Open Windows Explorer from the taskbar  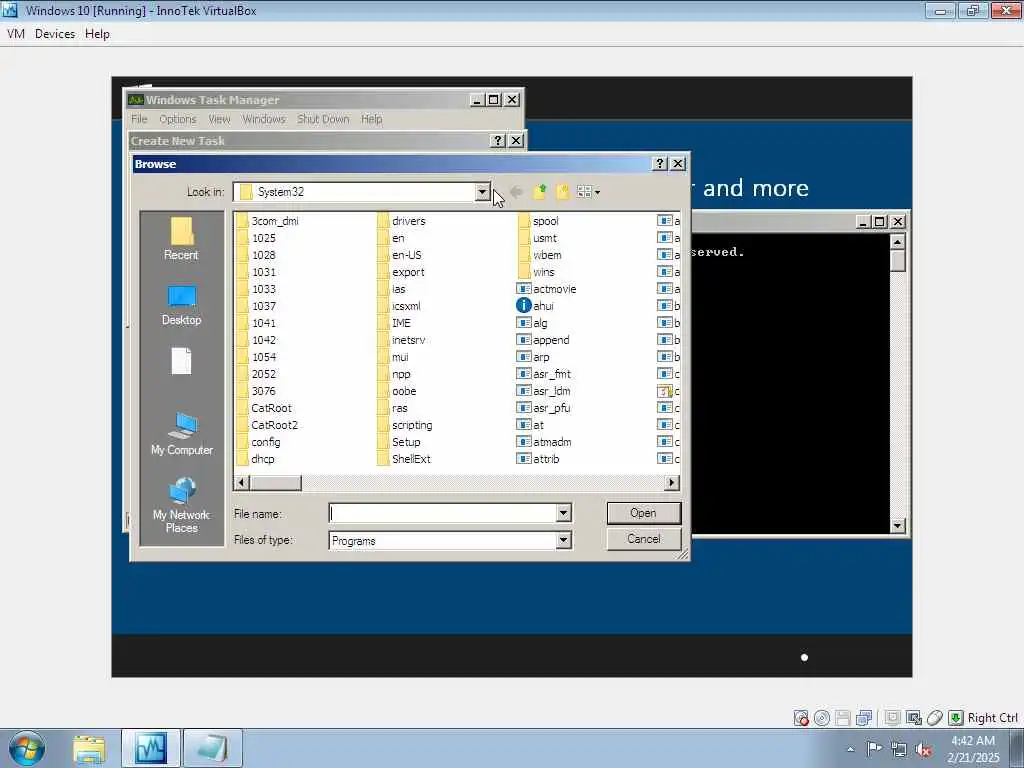click(x=89, y=748)
